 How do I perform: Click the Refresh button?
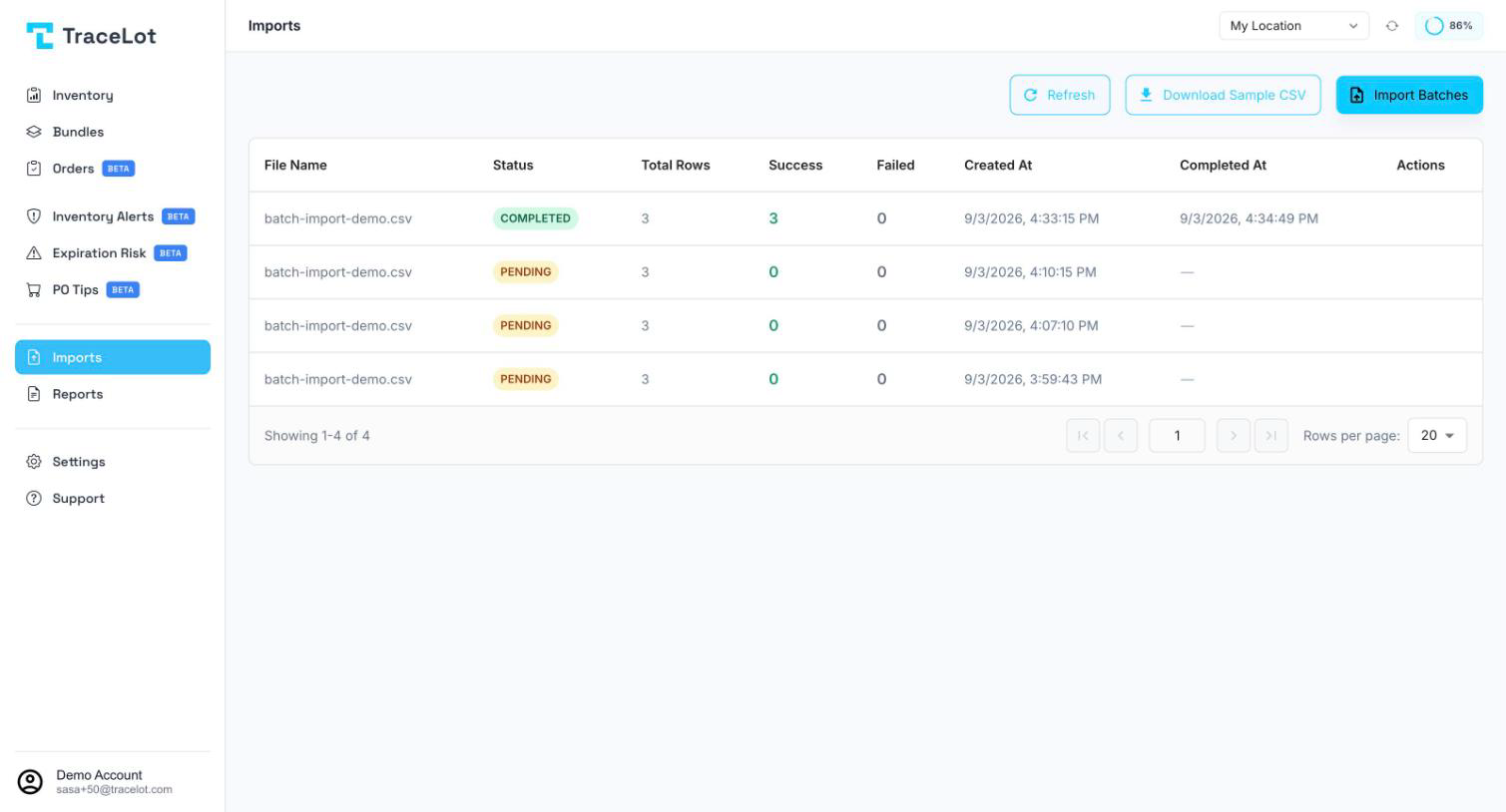tap(1060, 95)
